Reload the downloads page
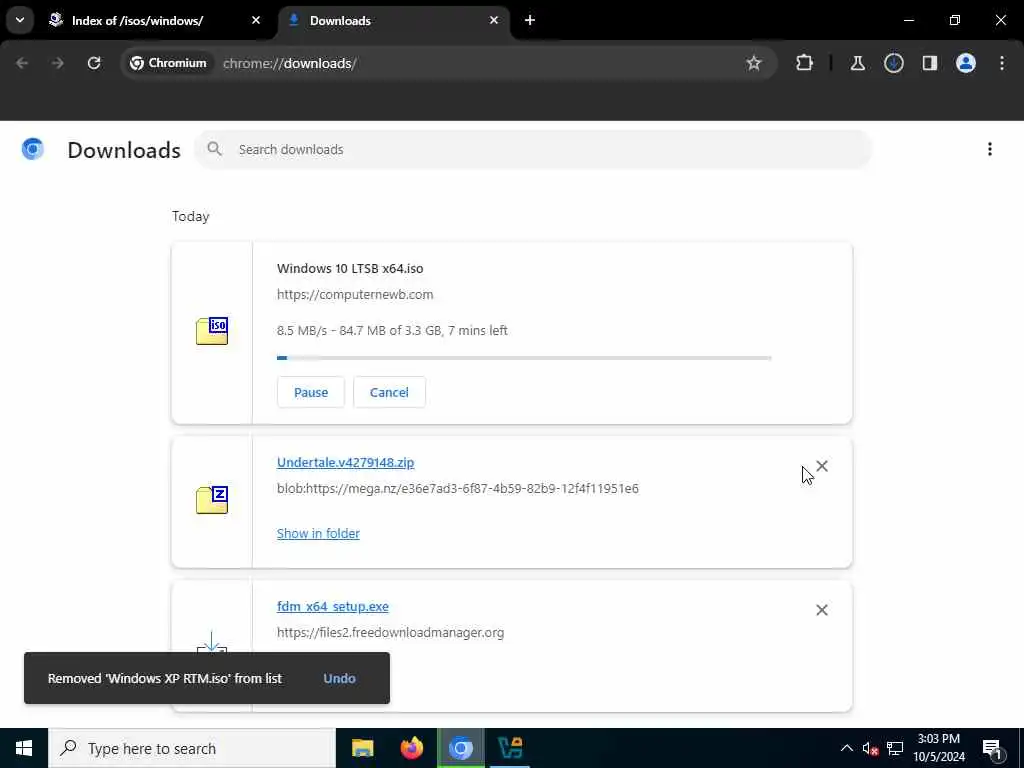 pos(94,63)
